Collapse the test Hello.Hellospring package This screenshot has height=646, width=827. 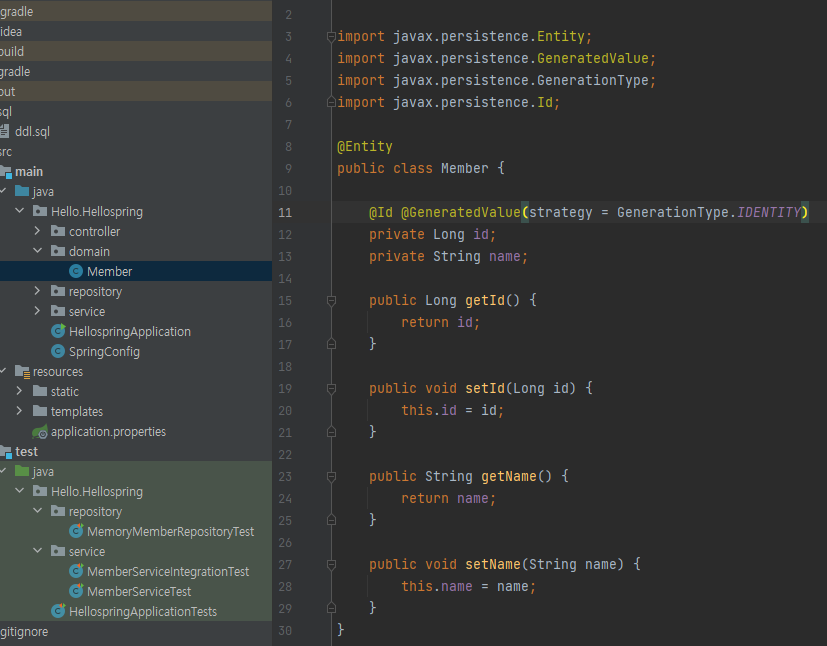pos(20,491)
